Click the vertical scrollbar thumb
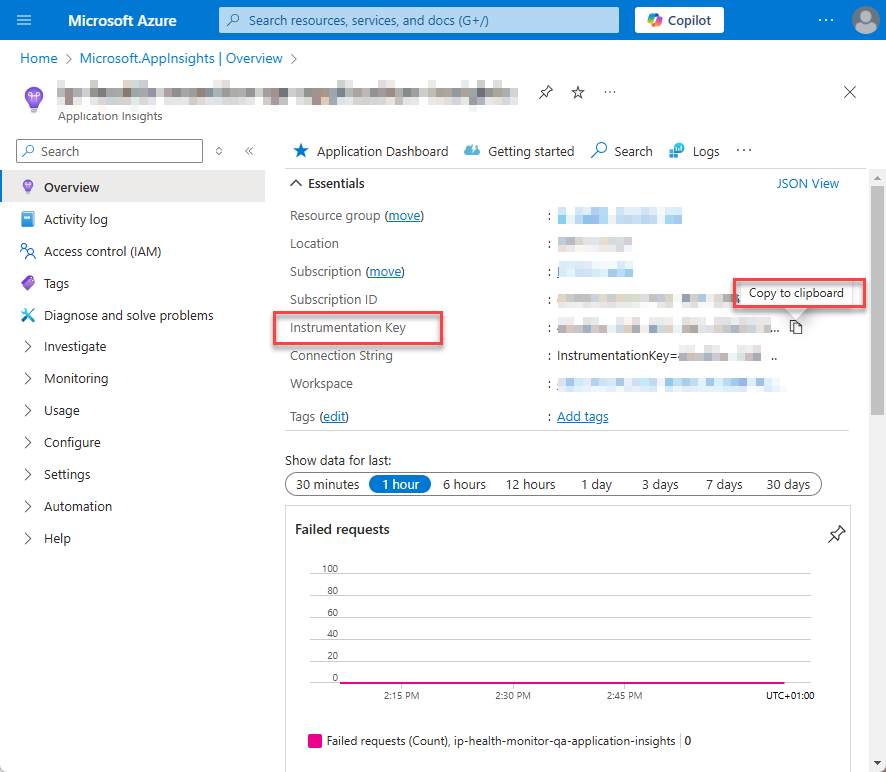 click(877, 300)
